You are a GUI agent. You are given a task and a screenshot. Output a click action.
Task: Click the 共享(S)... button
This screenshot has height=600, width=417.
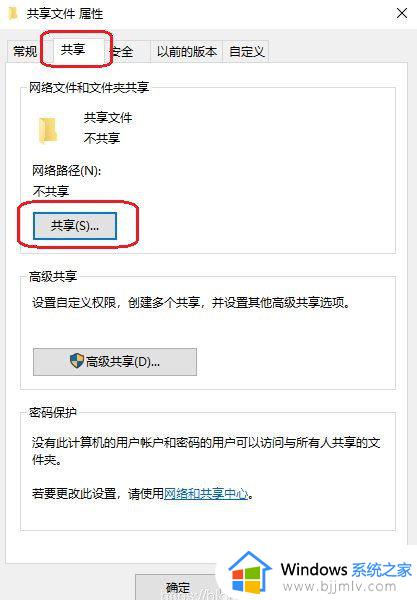75,226
